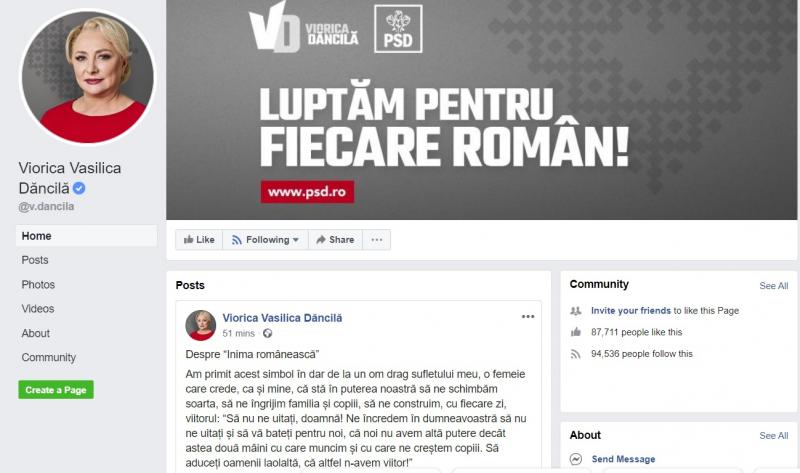Open the page's three-dot more actions button
Image resolution: width=800 pixels, height=473 pixels.
(x=377, y=240)
